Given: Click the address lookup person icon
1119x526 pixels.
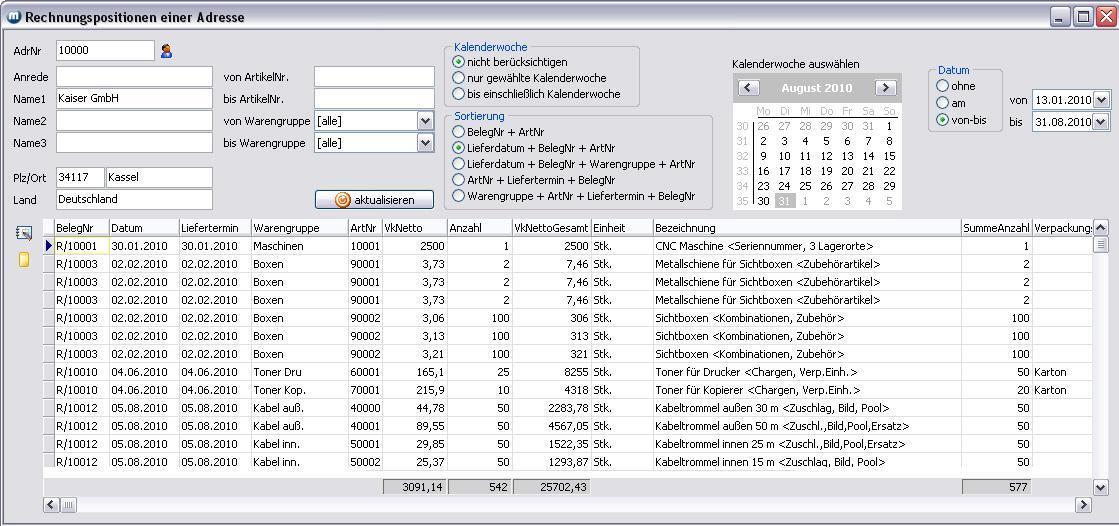Looking at the screenshot, I should [167, 51].
